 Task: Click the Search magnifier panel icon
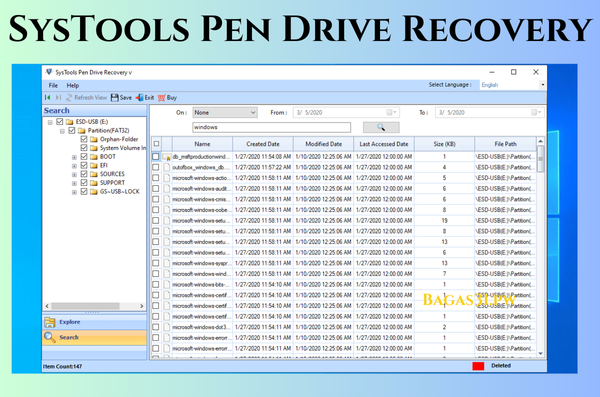click(50, 337)
